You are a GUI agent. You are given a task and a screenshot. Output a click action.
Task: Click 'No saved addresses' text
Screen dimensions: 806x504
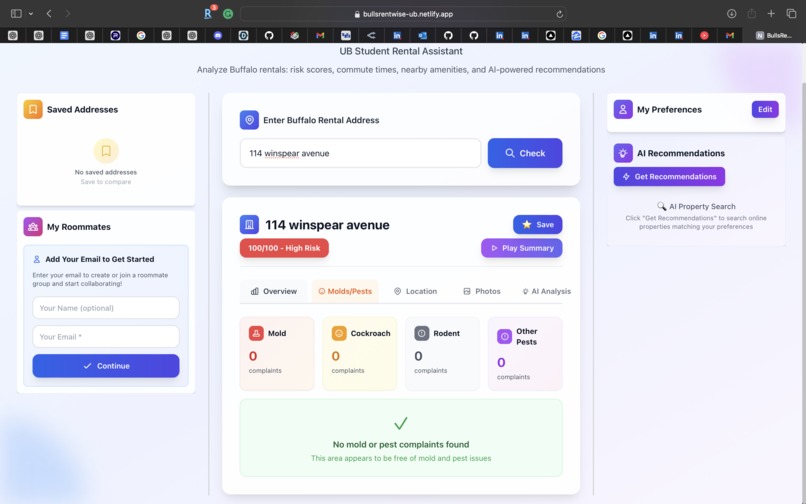point(106,172)
